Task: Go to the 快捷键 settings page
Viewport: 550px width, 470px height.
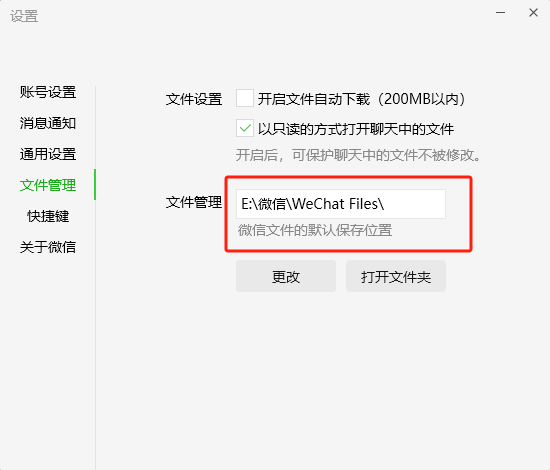Action: tap(48, 216)
